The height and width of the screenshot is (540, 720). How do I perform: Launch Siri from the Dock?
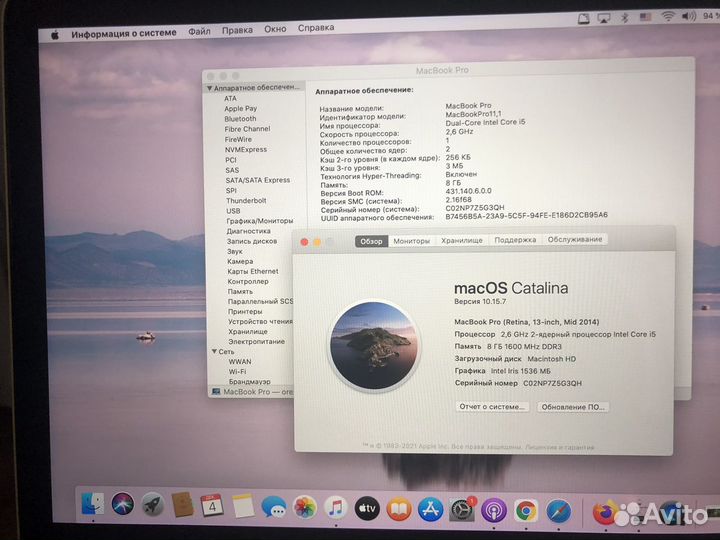(x=123, y=504)
